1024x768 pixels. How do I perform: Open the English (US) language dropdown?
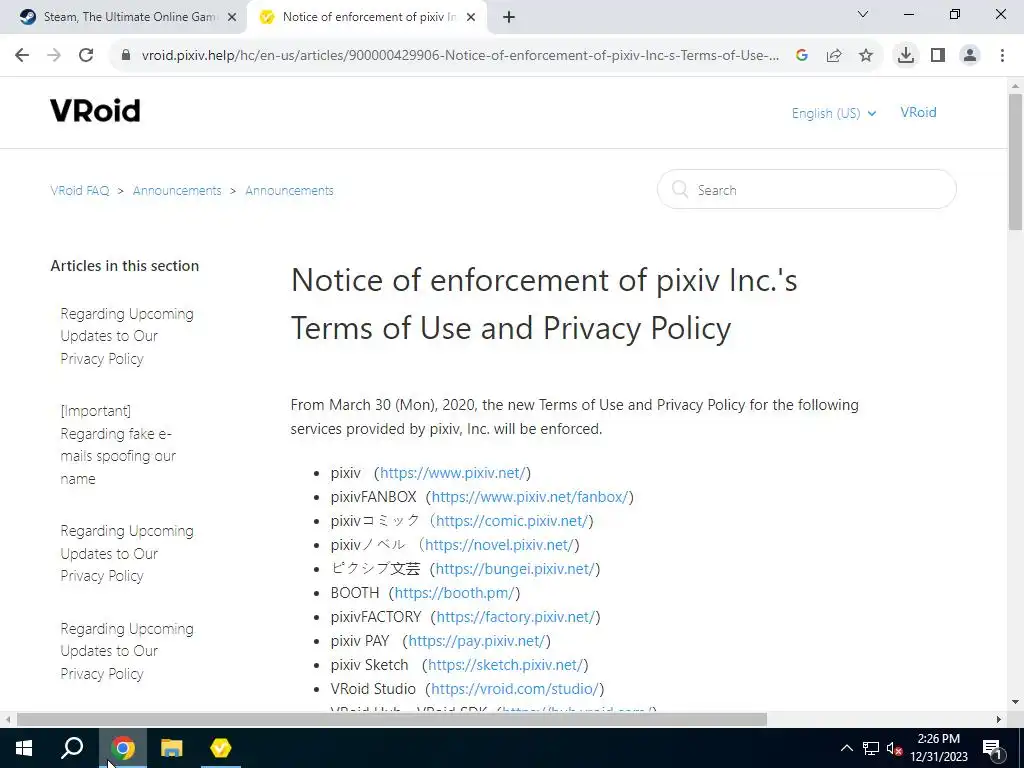coord(833,113)
